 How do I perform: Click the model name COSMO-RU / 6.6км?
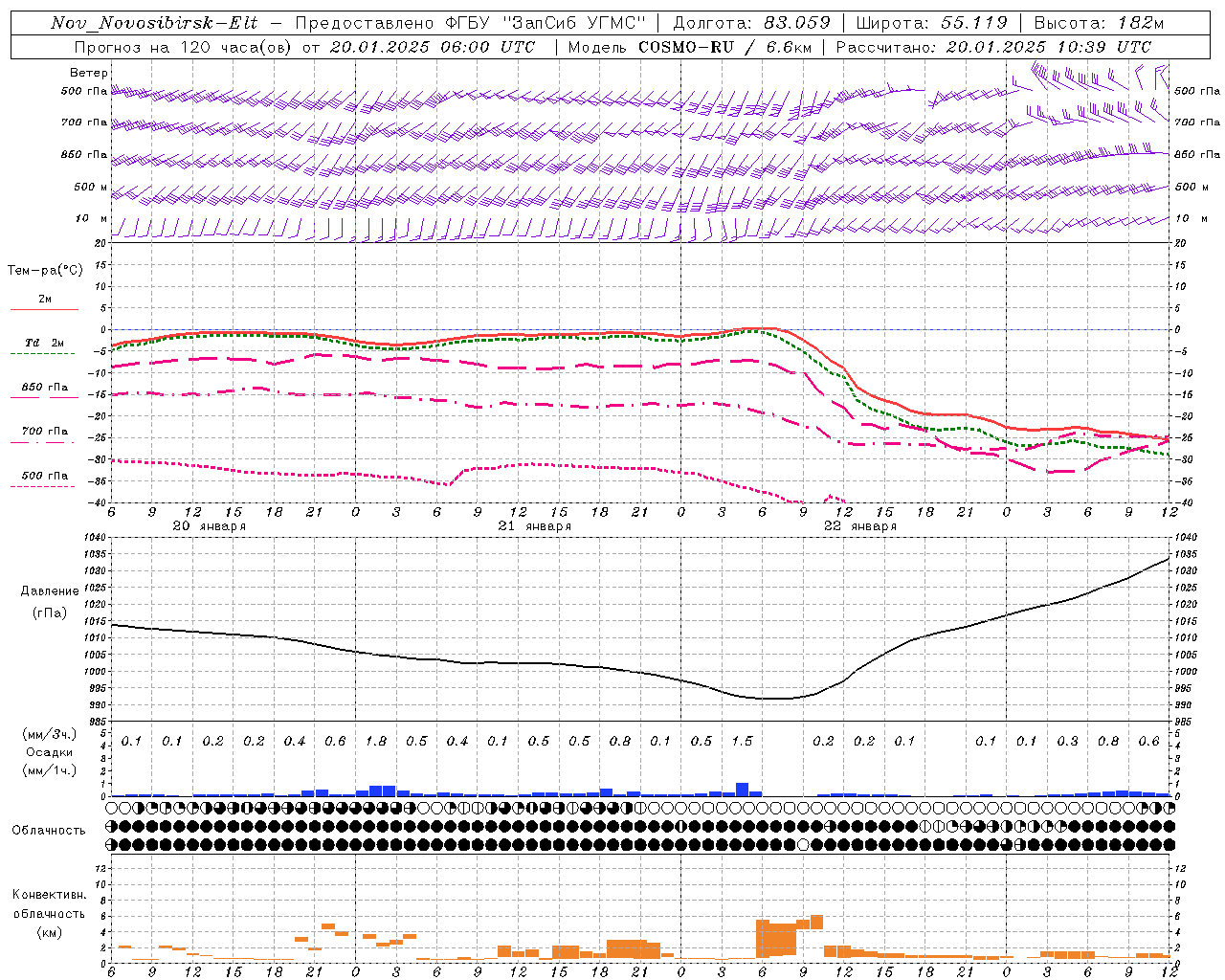[x=724, y=47]
